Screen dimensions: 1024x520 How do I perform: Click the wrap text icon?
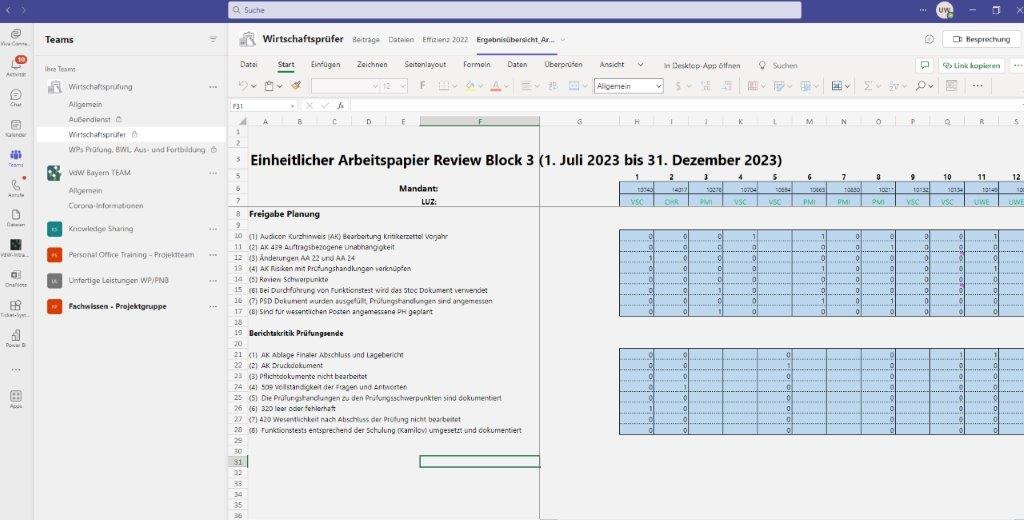553,86
